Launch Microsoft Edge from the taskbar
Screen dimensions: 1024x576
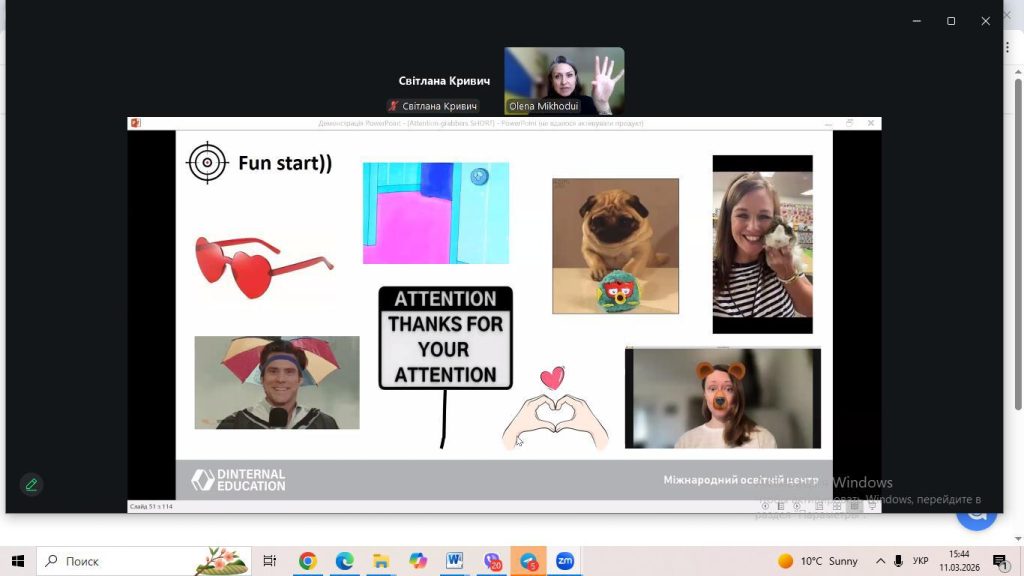click(x=345, y=561)
